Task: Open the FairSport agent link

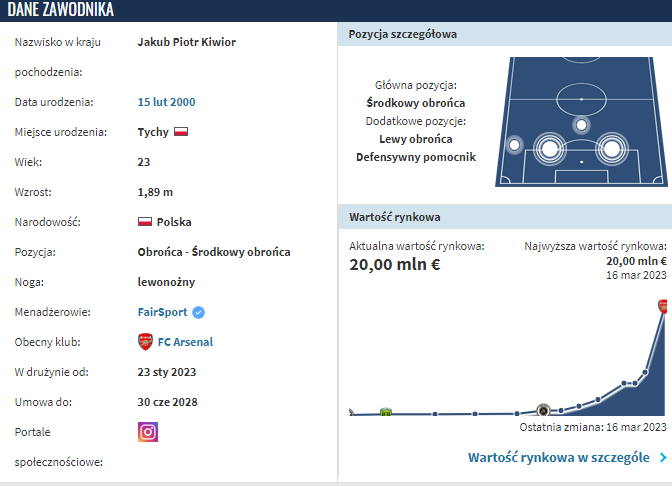Action: pos(162,312)
